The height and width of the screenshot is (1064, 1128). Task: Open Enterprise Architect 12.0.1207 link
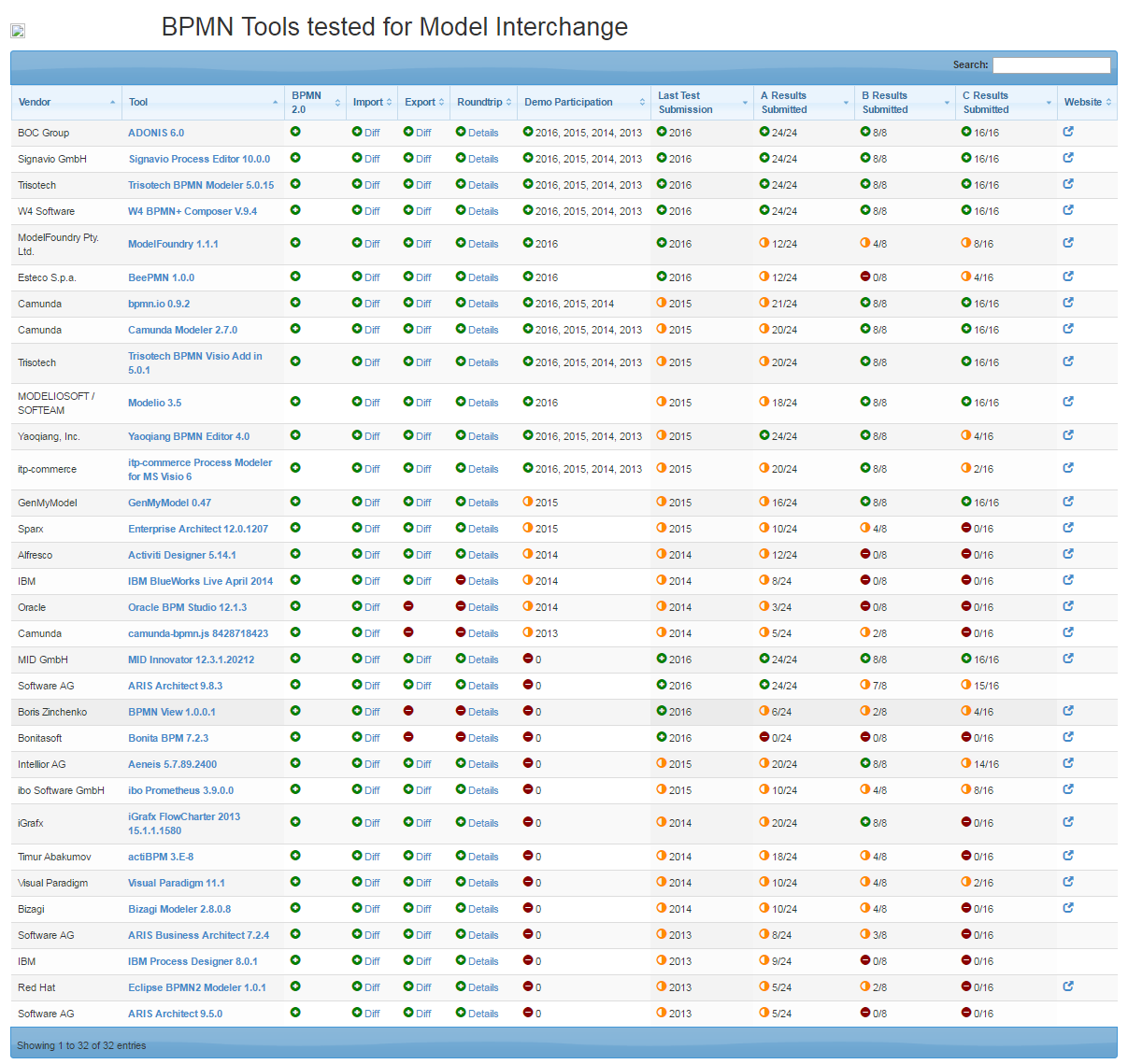click(x=198, y=529)
